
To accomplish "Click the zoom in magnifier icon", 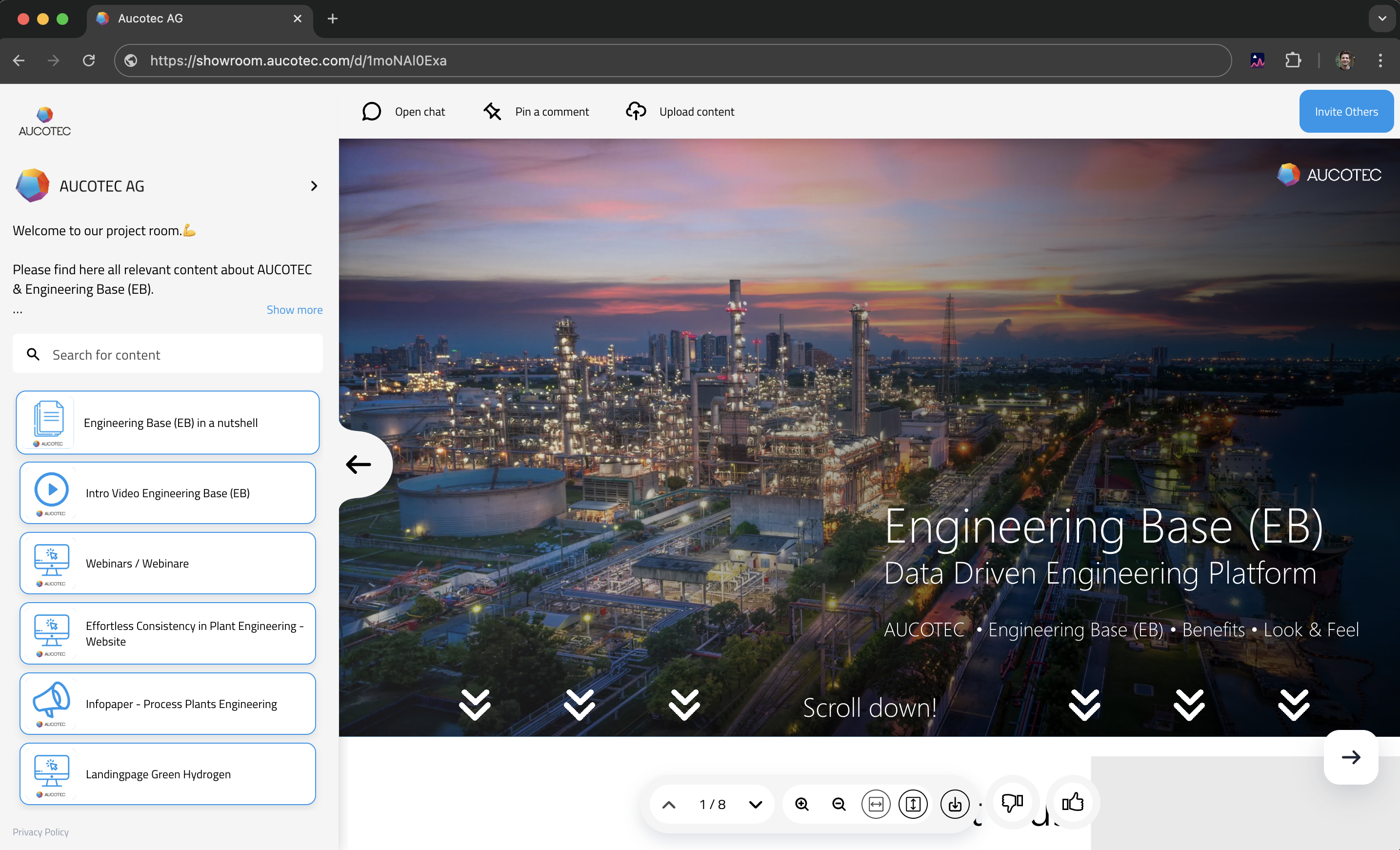I will [x=801, y=804].
